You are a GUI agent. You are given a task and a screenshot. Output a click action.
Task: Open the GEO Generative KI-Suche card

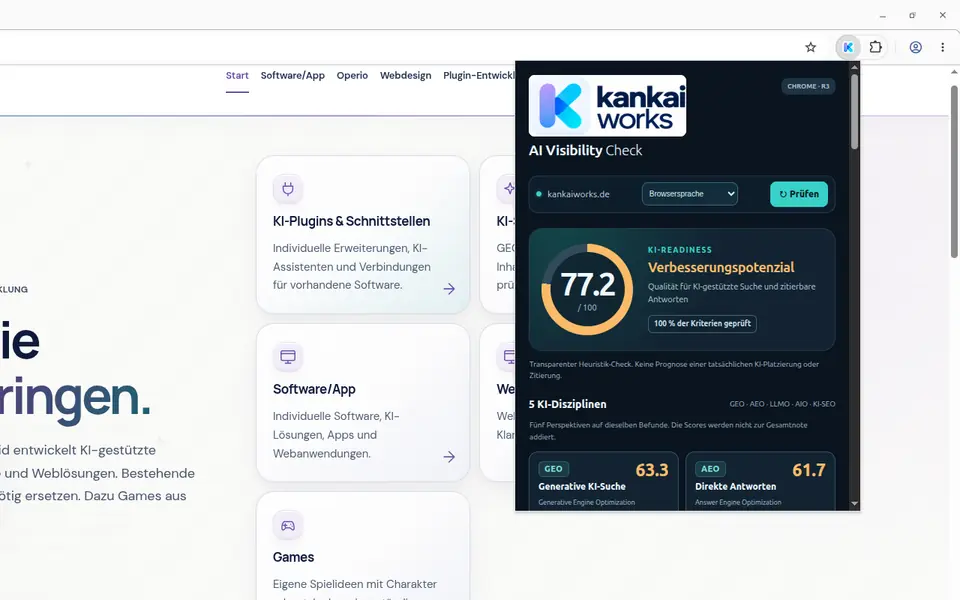click(x=604, y=481)
